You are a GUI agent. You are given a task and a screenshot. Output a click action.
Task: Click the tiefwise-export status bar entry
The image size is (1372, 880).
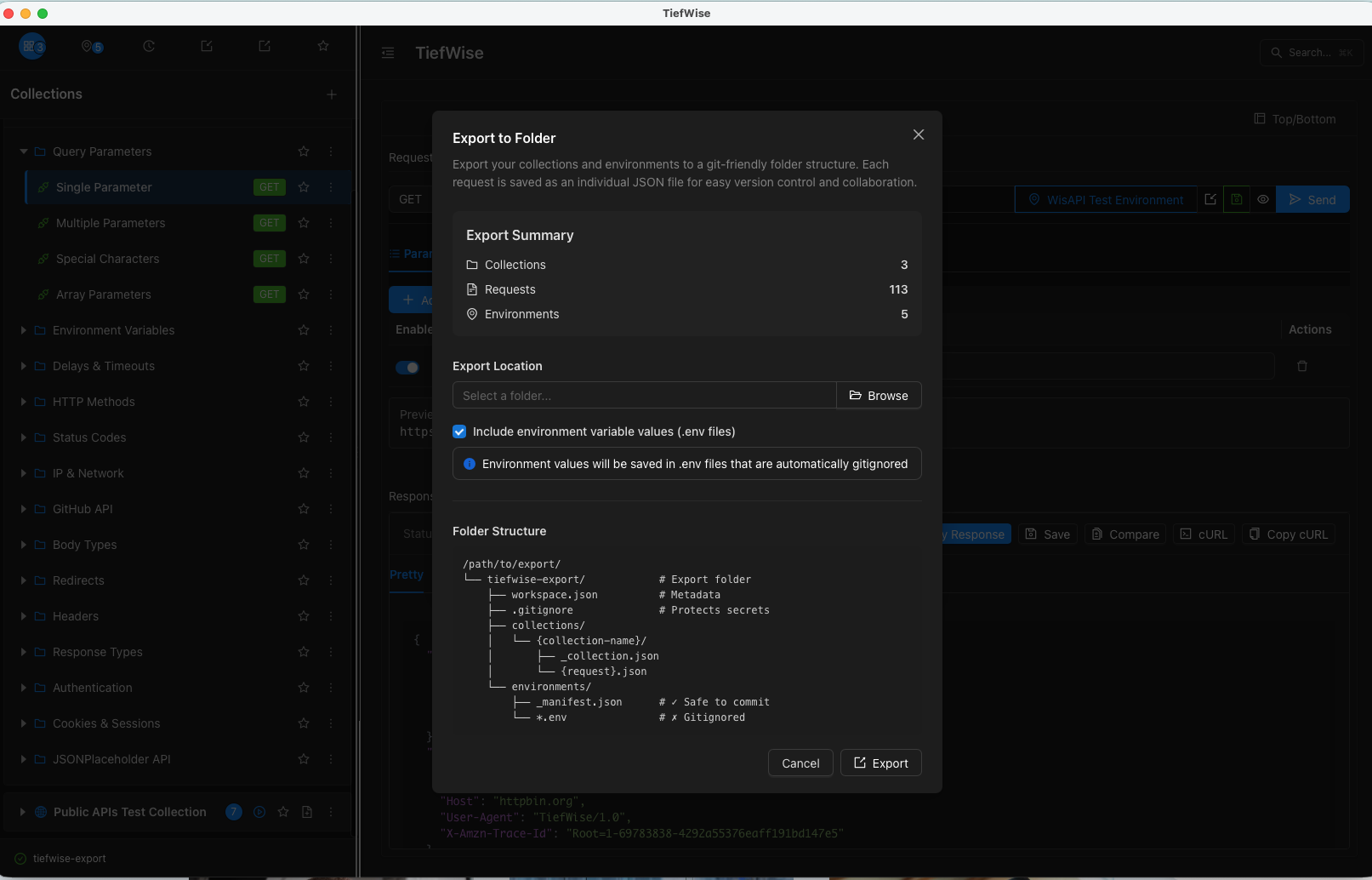pos(60,859)
